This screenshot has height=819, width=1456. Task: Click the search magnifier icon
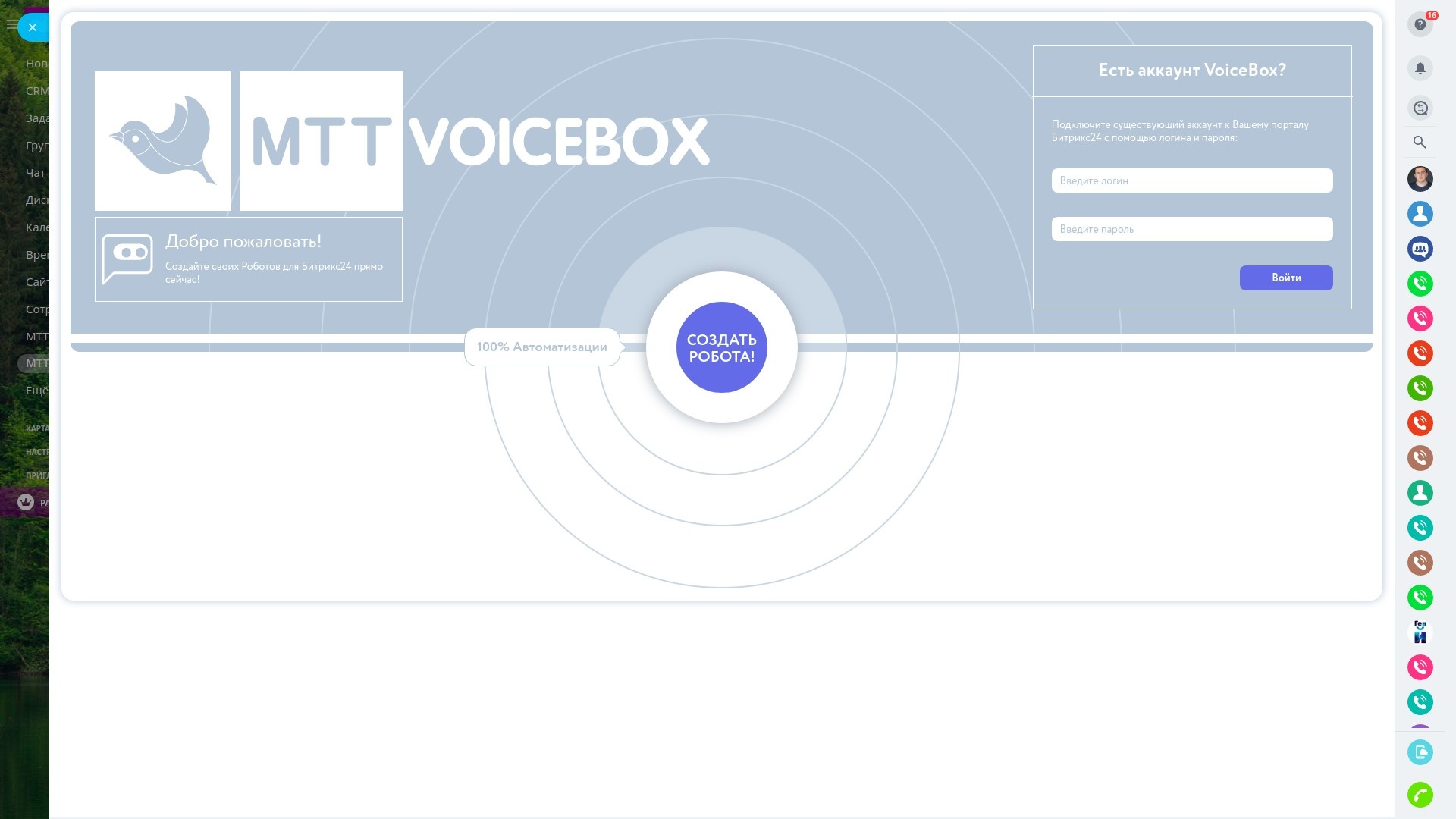1420,142
